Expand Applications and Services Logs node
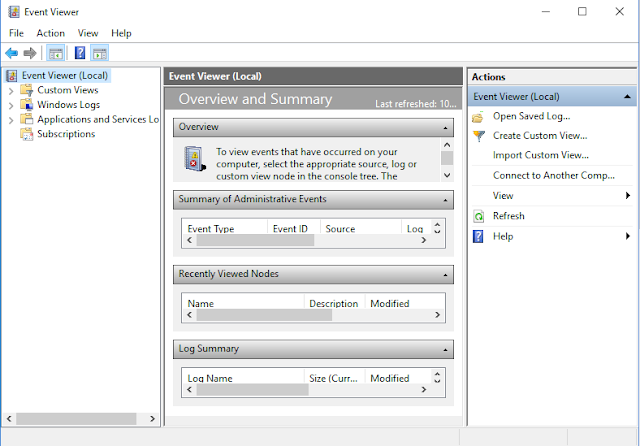Image resolution: width=640 pixels, height=446 pixels. 11,120
